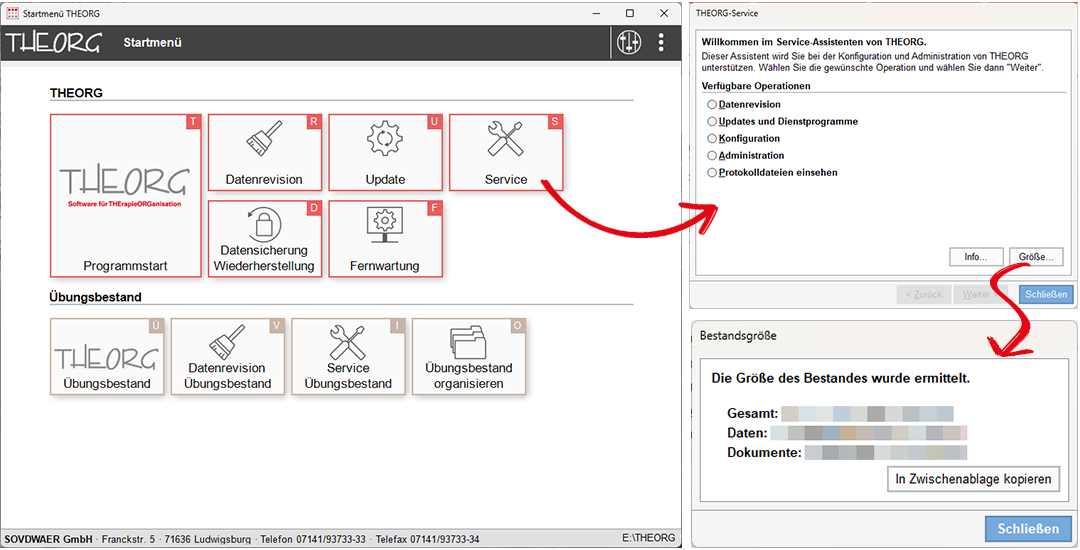
Task: Click the THEORG logo in header bar
Action: tap(53, 43)
